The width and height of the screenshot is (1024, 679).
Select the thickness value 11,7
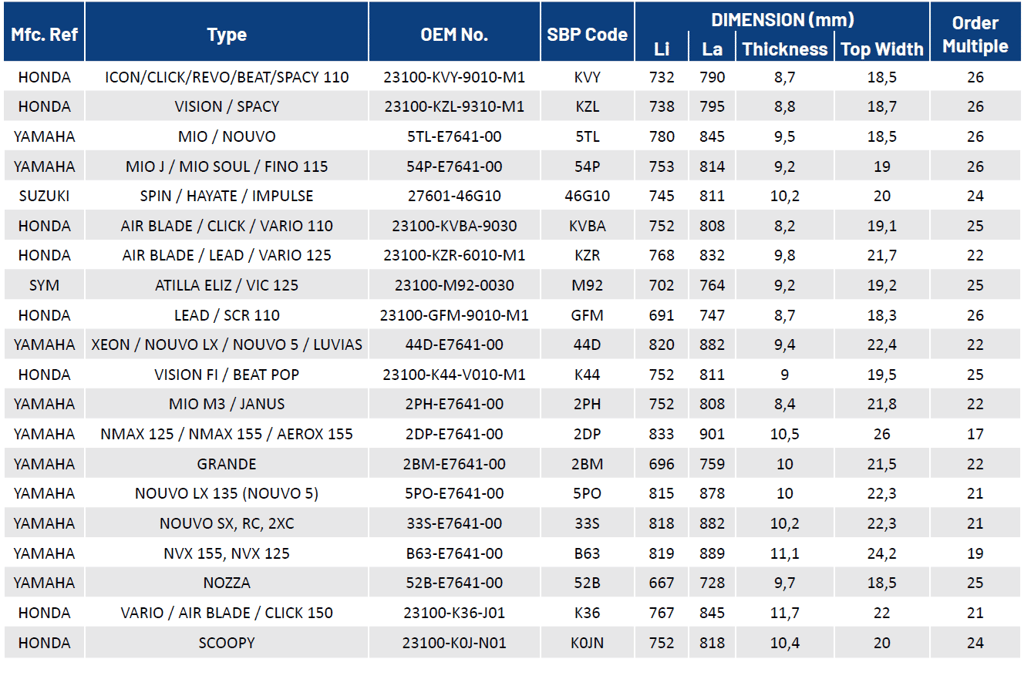(784, 612)
